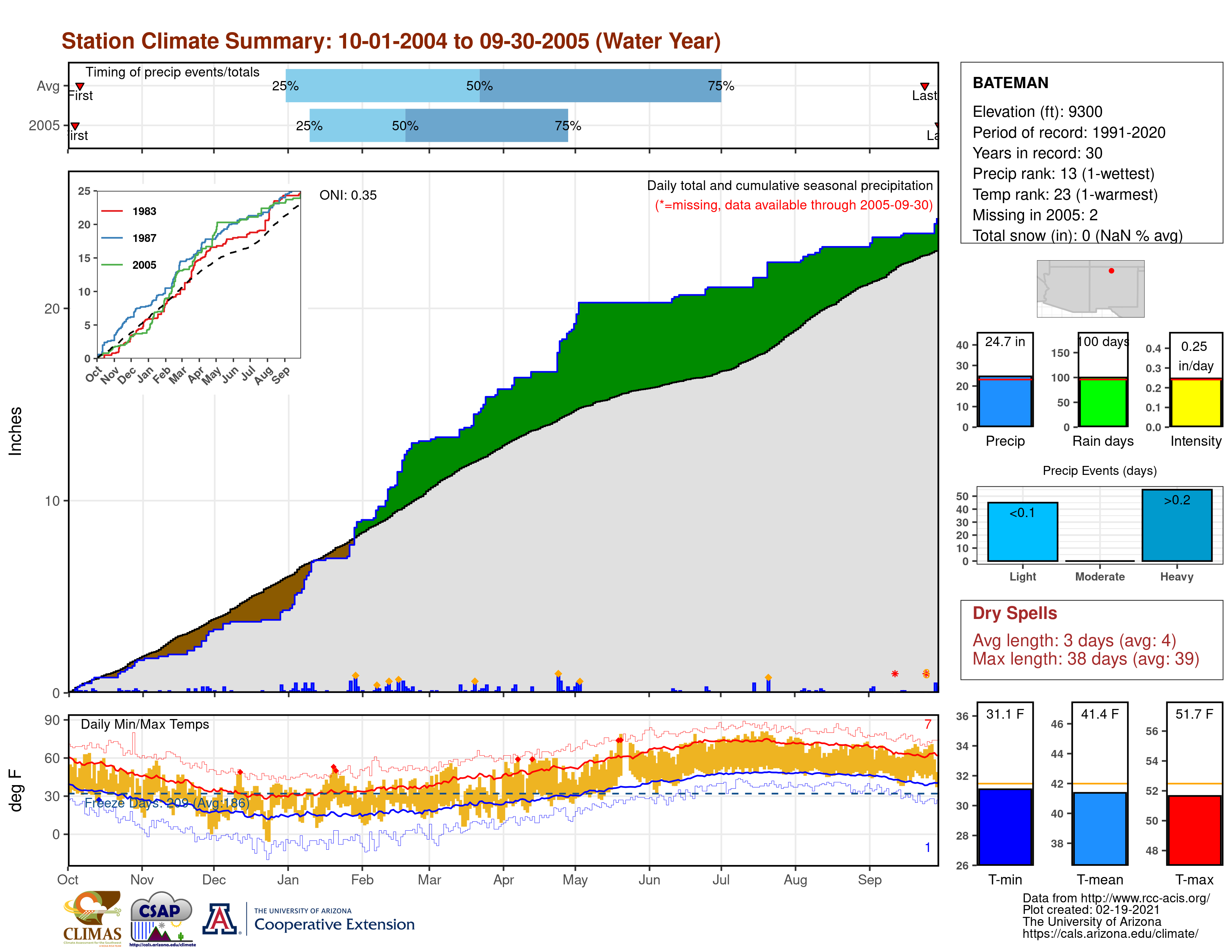The width and height of the screenshot is (1232, 952).
Task: Click the CSAP cloud logo
Action: click(x=162, y=918)
